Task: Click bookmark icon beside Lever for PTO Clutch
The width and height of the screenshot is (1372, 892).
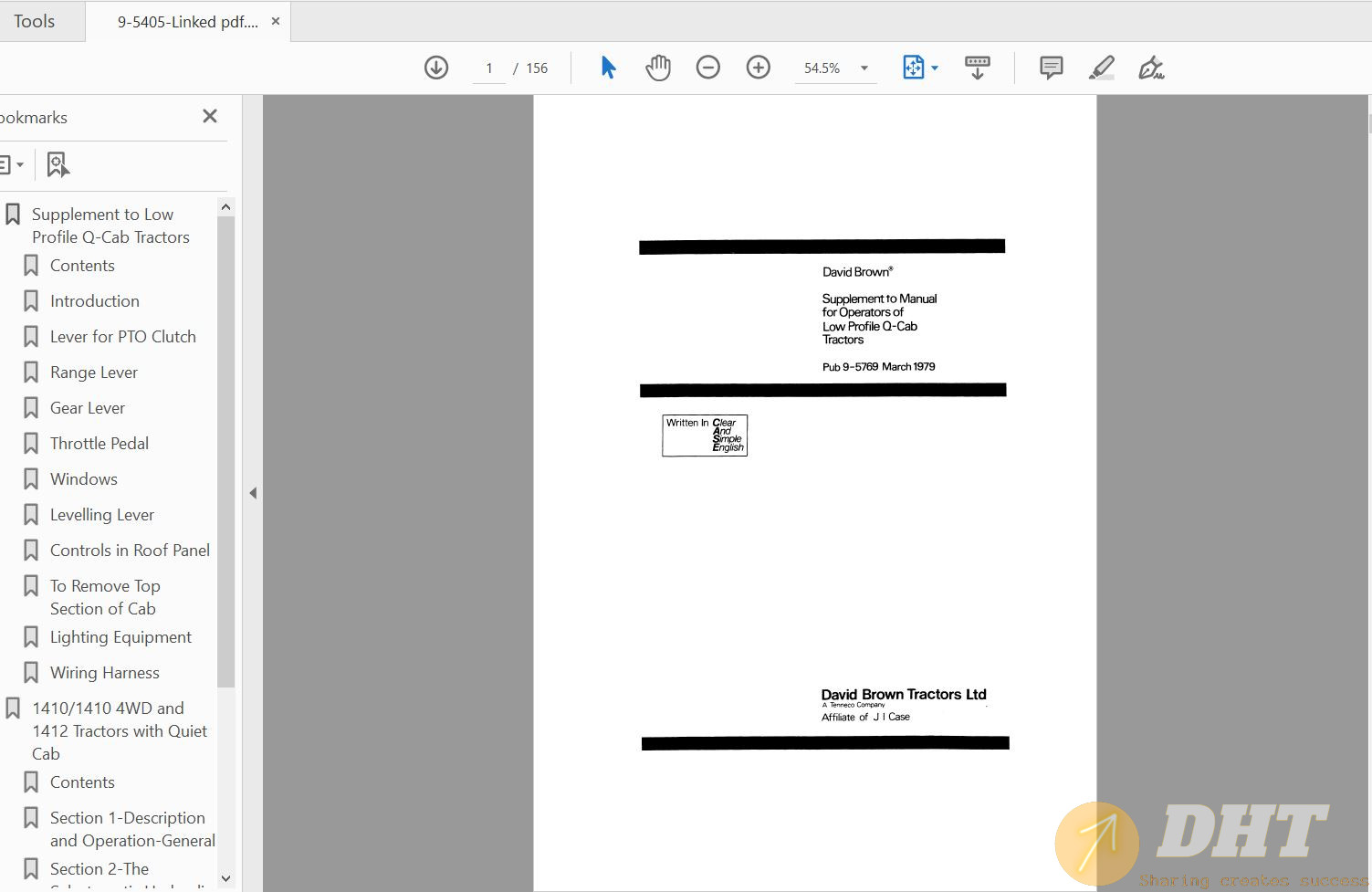Action: coord(30,337)
